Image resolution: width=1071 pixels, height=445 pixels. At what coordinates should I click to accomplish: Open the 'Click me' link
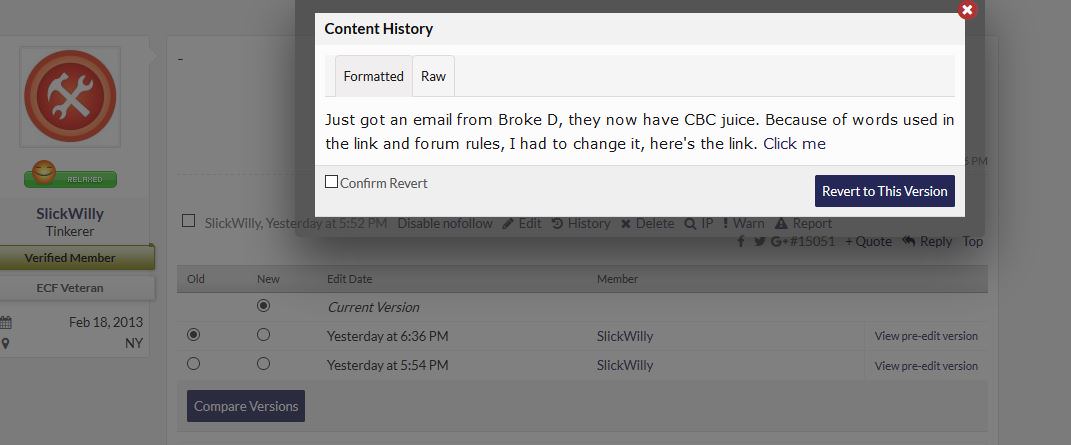(x=794, y=144)
